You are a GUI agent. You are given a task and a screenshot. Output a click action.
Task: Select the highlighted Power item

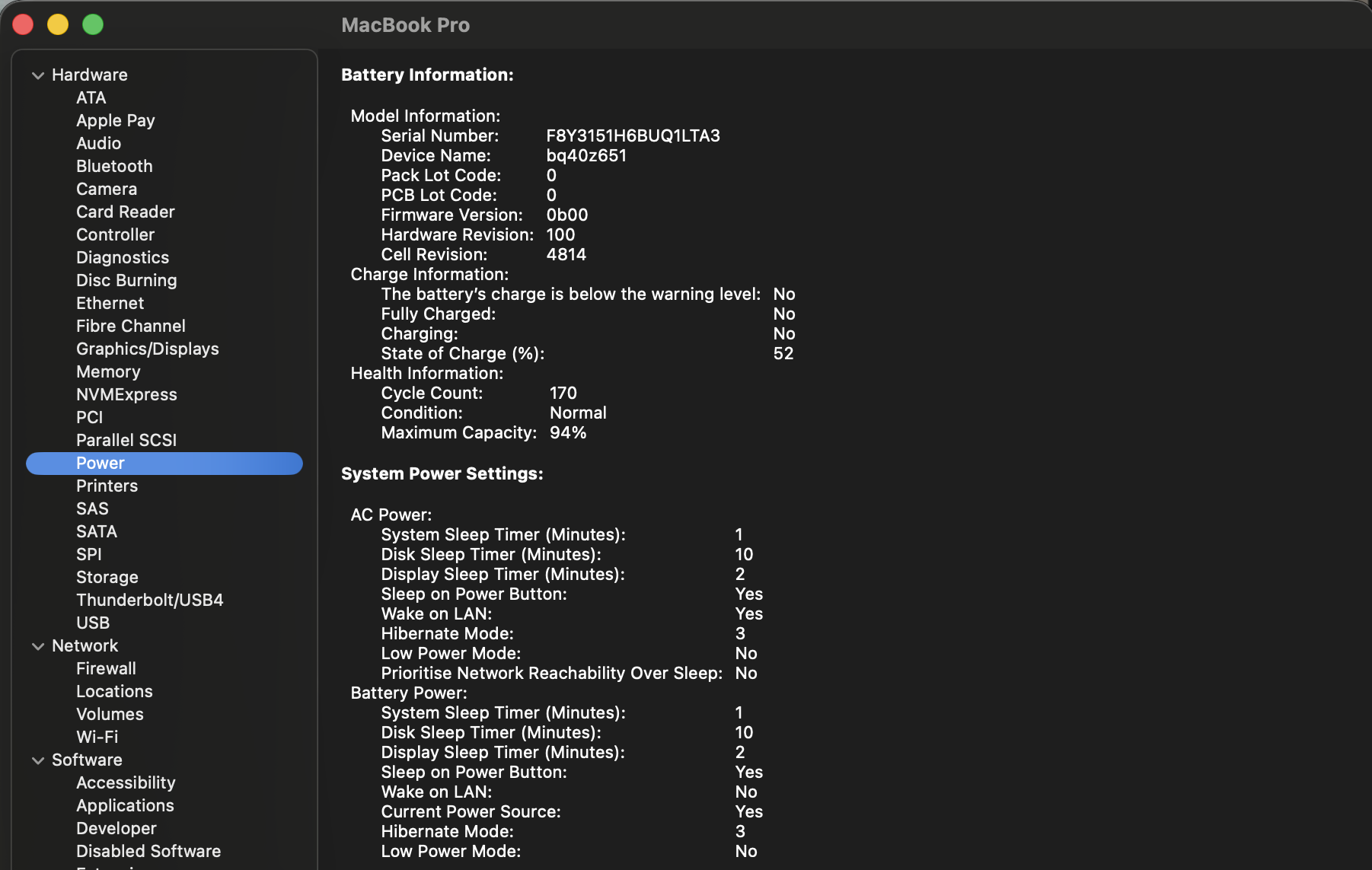(101, 463)
